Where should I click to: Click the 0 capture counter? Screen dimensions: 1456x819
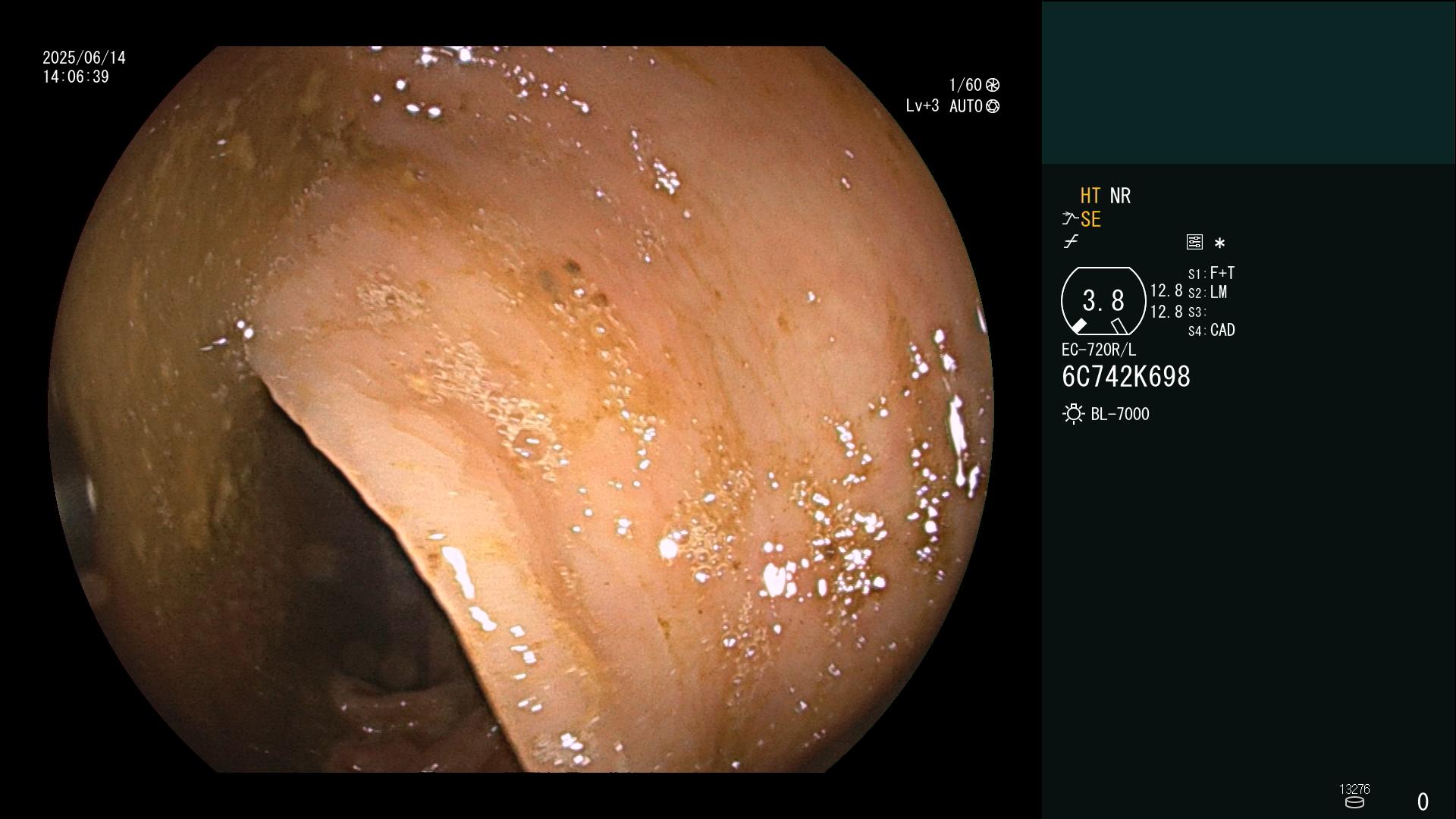pos(1423,802)
